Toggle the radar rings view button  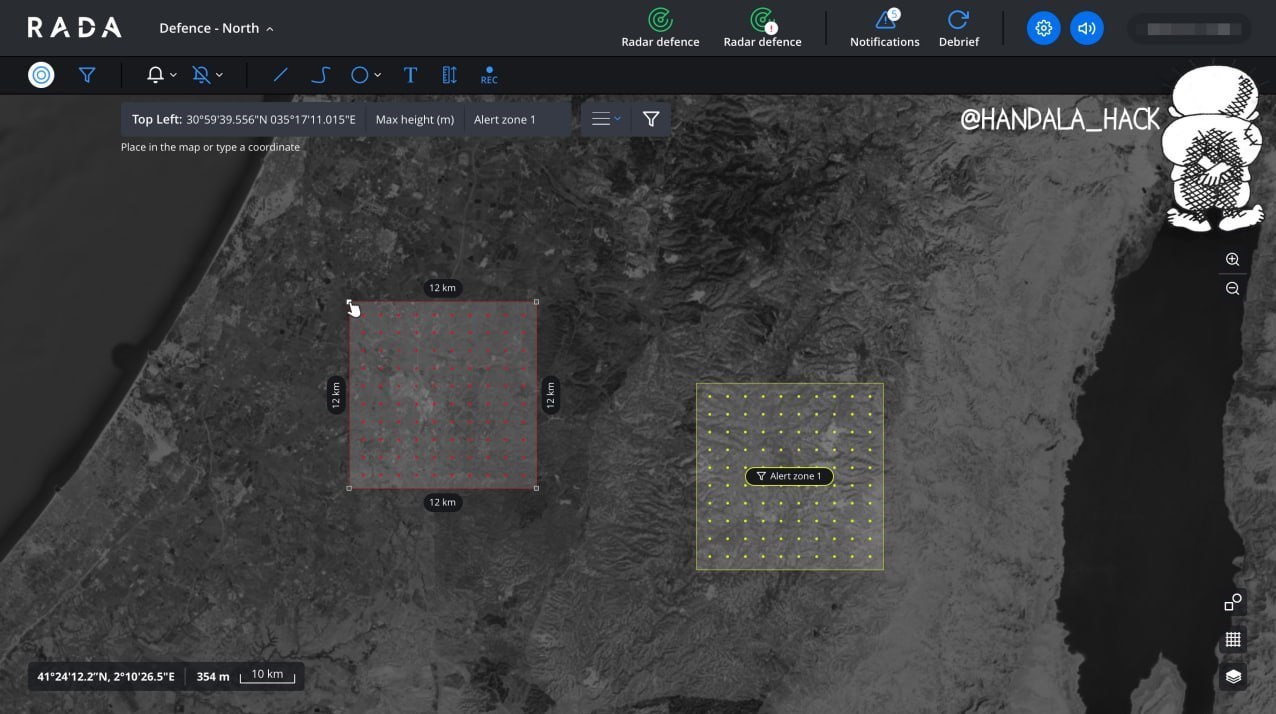pos(41,75)
